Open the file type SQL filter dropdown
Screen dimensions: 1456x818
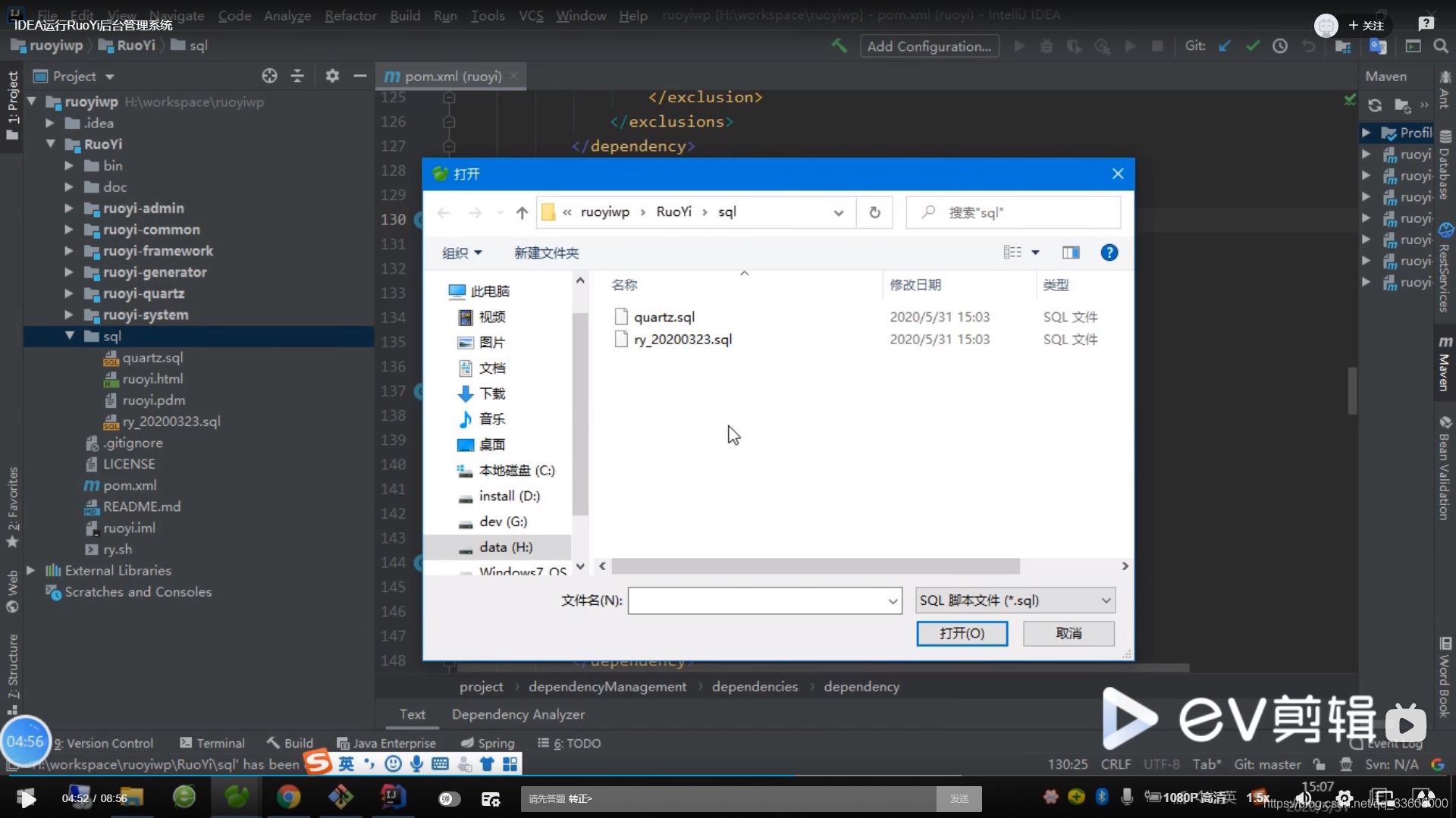[x=1015, y=600]
